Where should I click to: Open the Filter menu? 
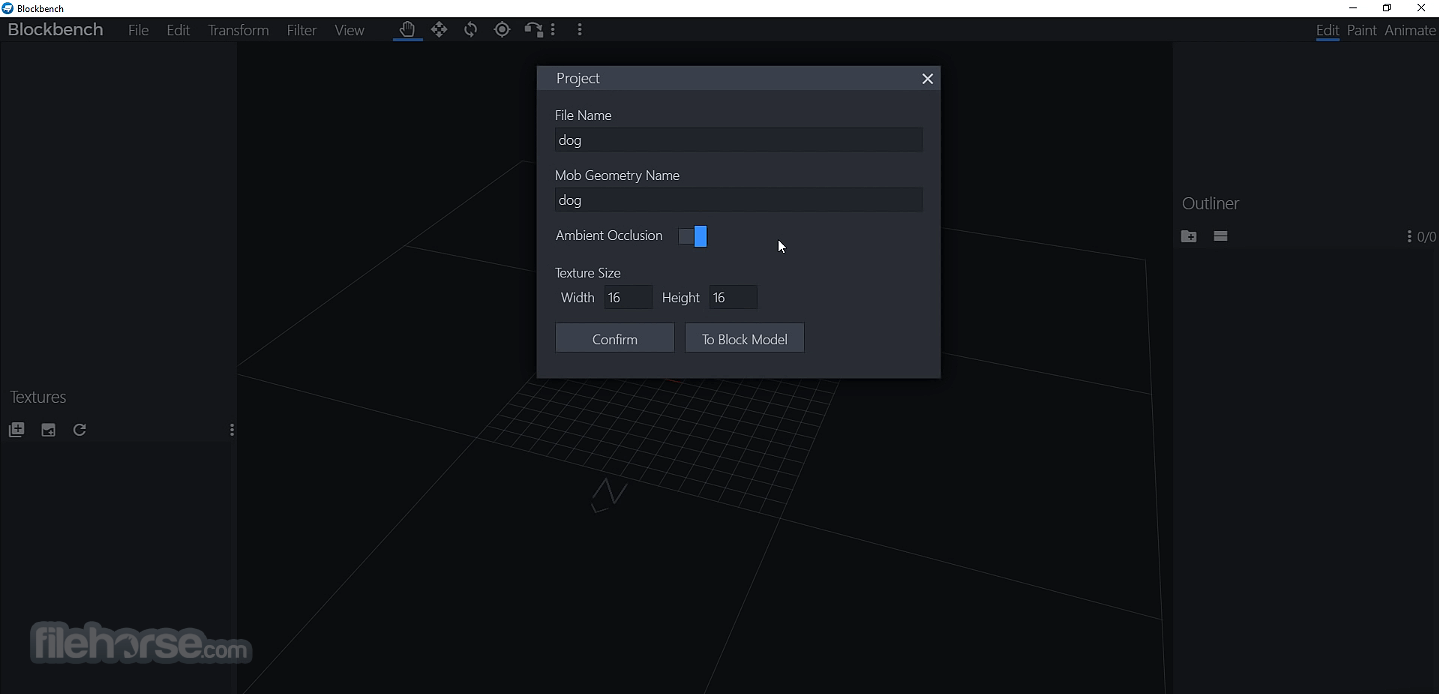[x=301, y=30]
